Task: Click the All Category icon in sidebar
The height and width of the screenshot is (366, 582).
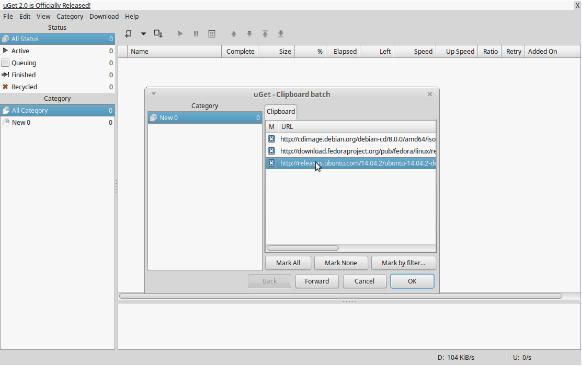Action: pyautogui.click(x=6, y=111)
